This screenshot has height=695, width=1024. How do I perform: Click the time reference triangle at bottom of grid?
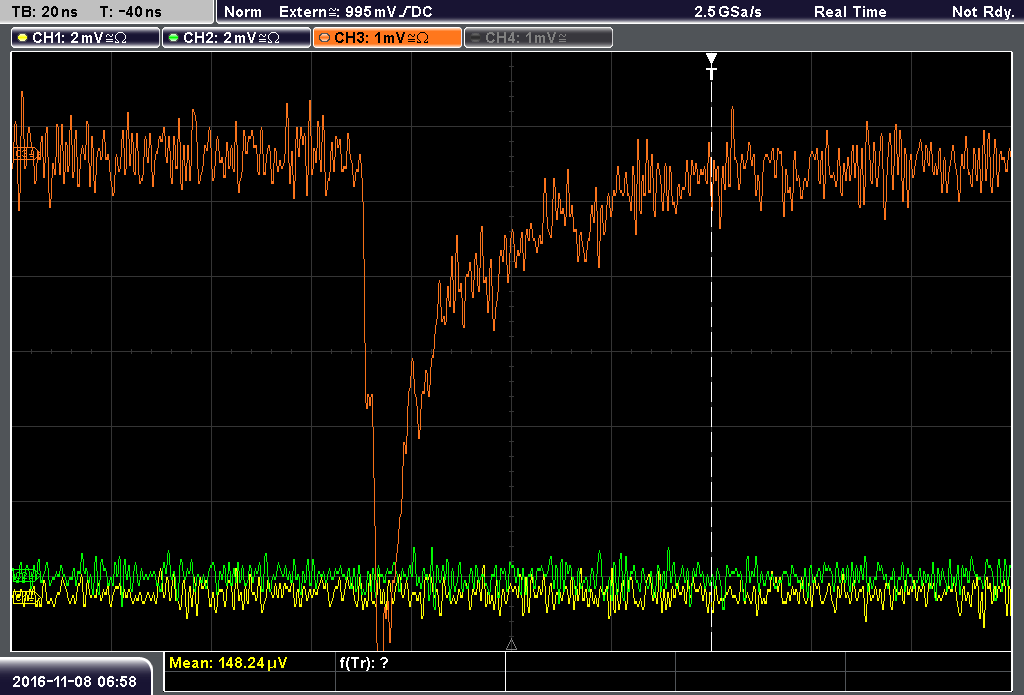(511, 644)
